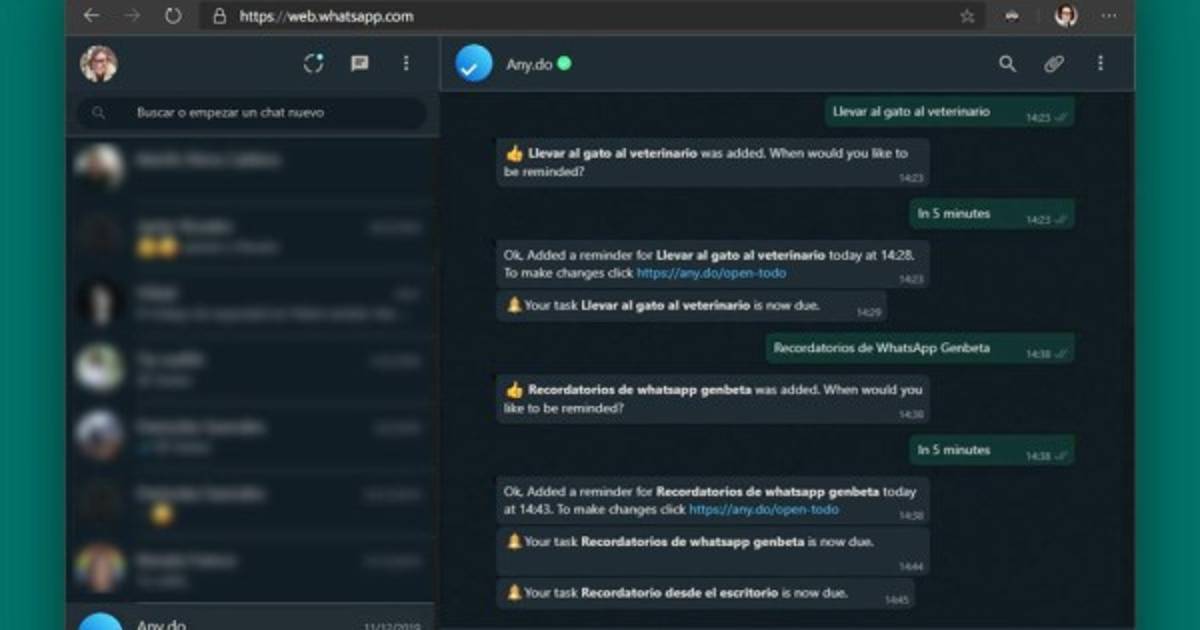This screenshot has height=630, width=1200.
Task: Click the browser address bar URL
Action: (326, 16)
